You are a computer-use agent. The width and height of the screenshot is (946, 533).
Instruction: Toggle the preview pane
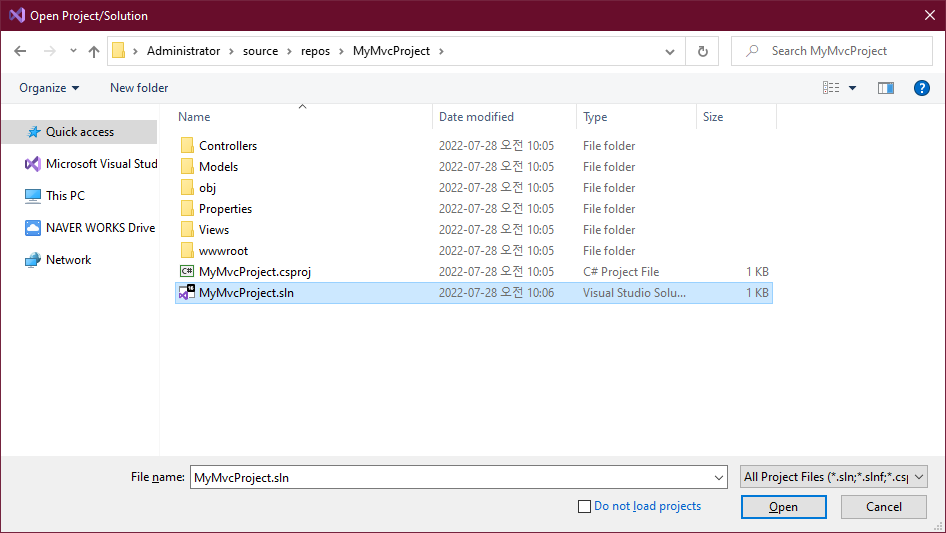coord(886,88)
